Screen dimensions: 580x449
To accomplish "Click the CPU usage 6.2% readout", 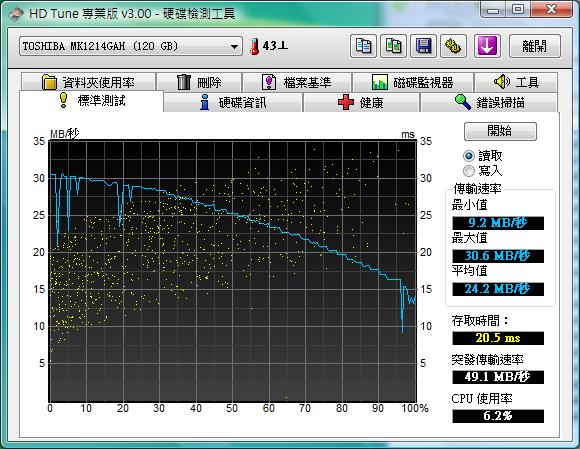I will coord(498,416).
